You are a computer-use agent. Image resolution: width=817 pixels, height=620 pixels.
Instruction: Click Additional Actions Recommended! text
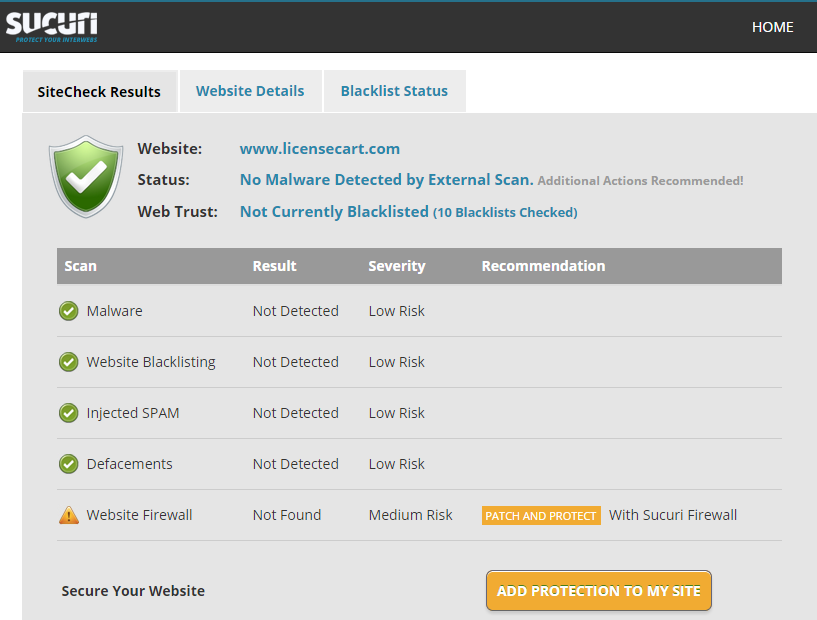click(640, 181)
